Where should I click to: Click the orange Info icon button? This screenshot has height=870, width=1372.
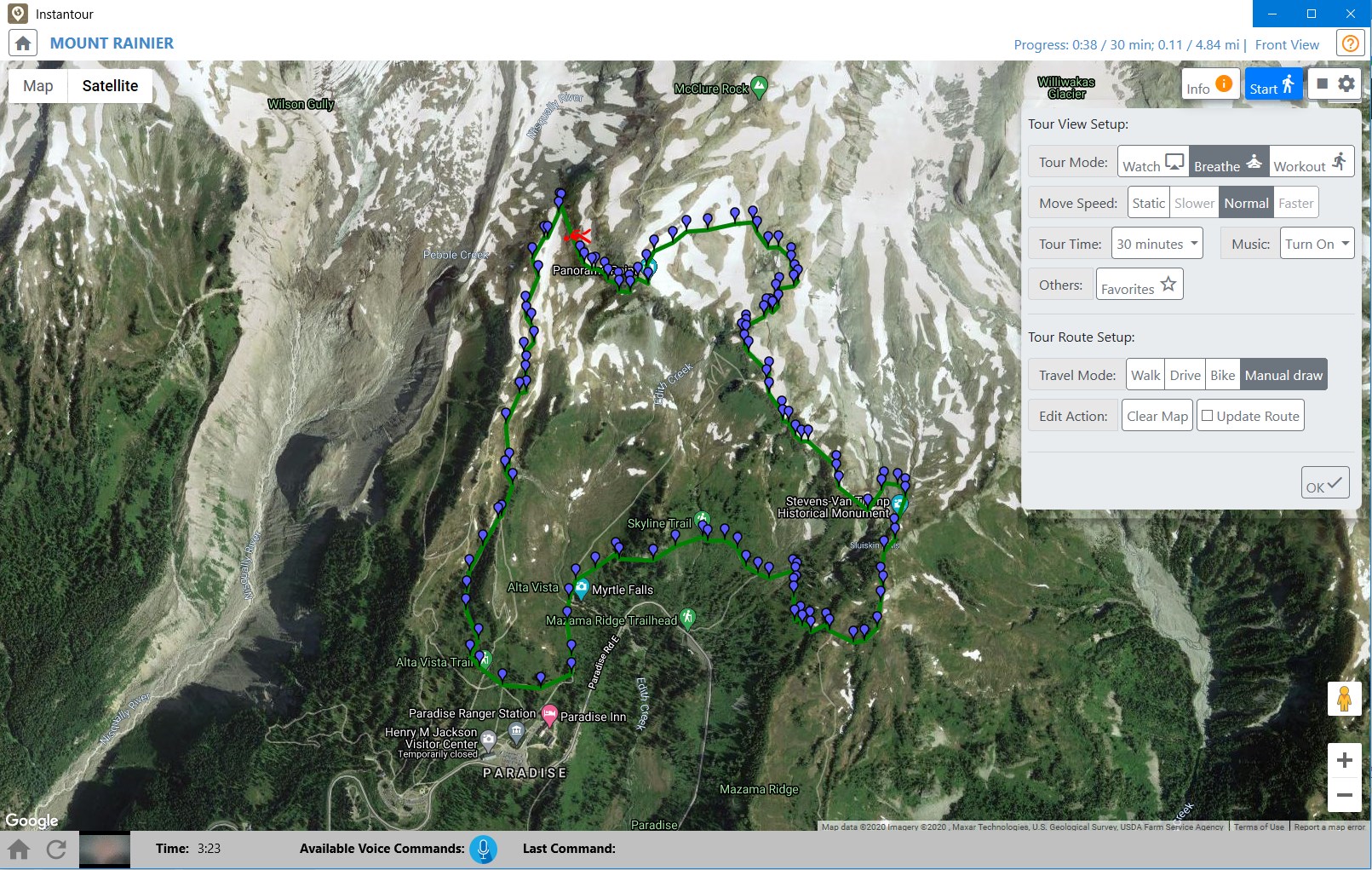pos(1210,84)
